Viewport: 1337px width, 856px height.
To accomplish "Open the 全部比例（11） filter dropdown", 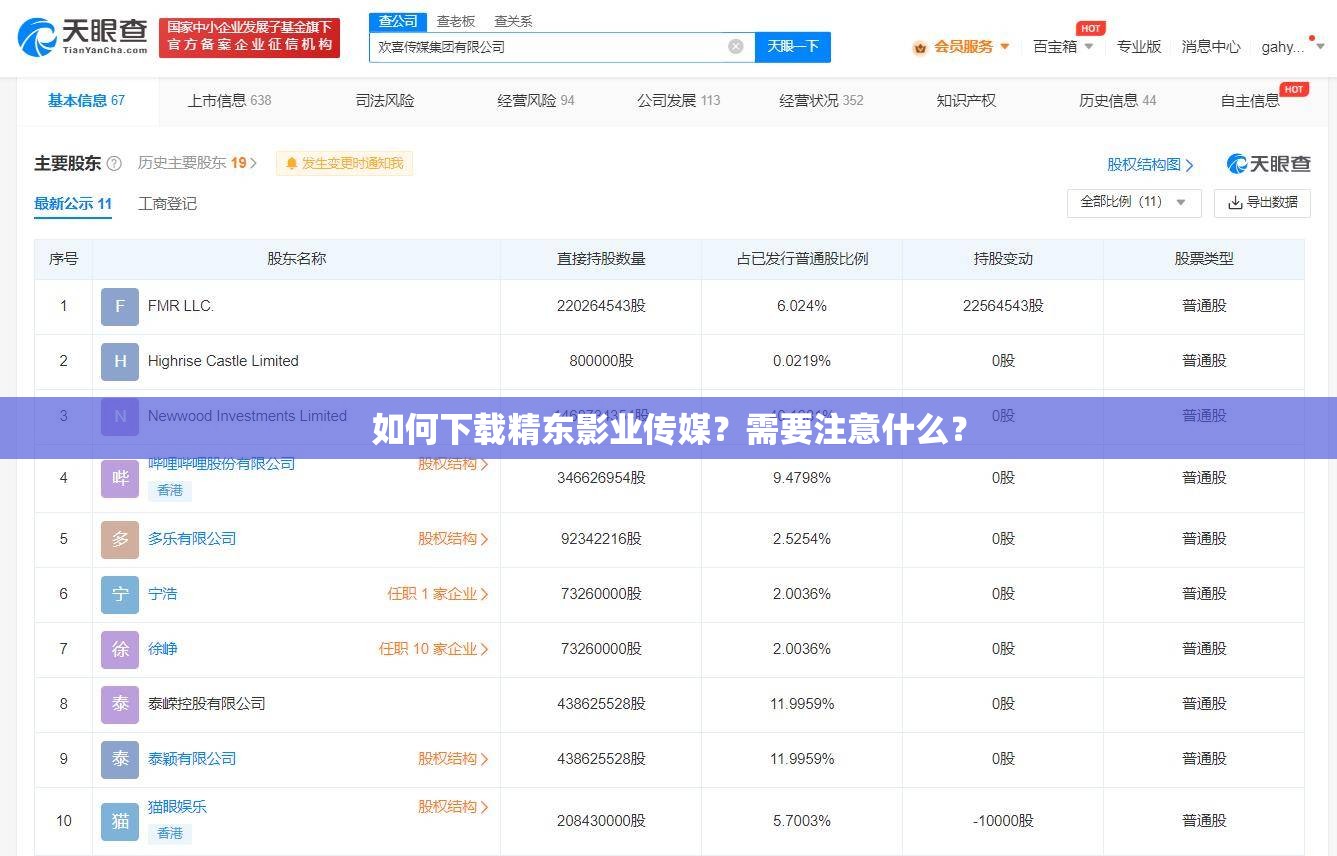I will [x=1133, y=202].
